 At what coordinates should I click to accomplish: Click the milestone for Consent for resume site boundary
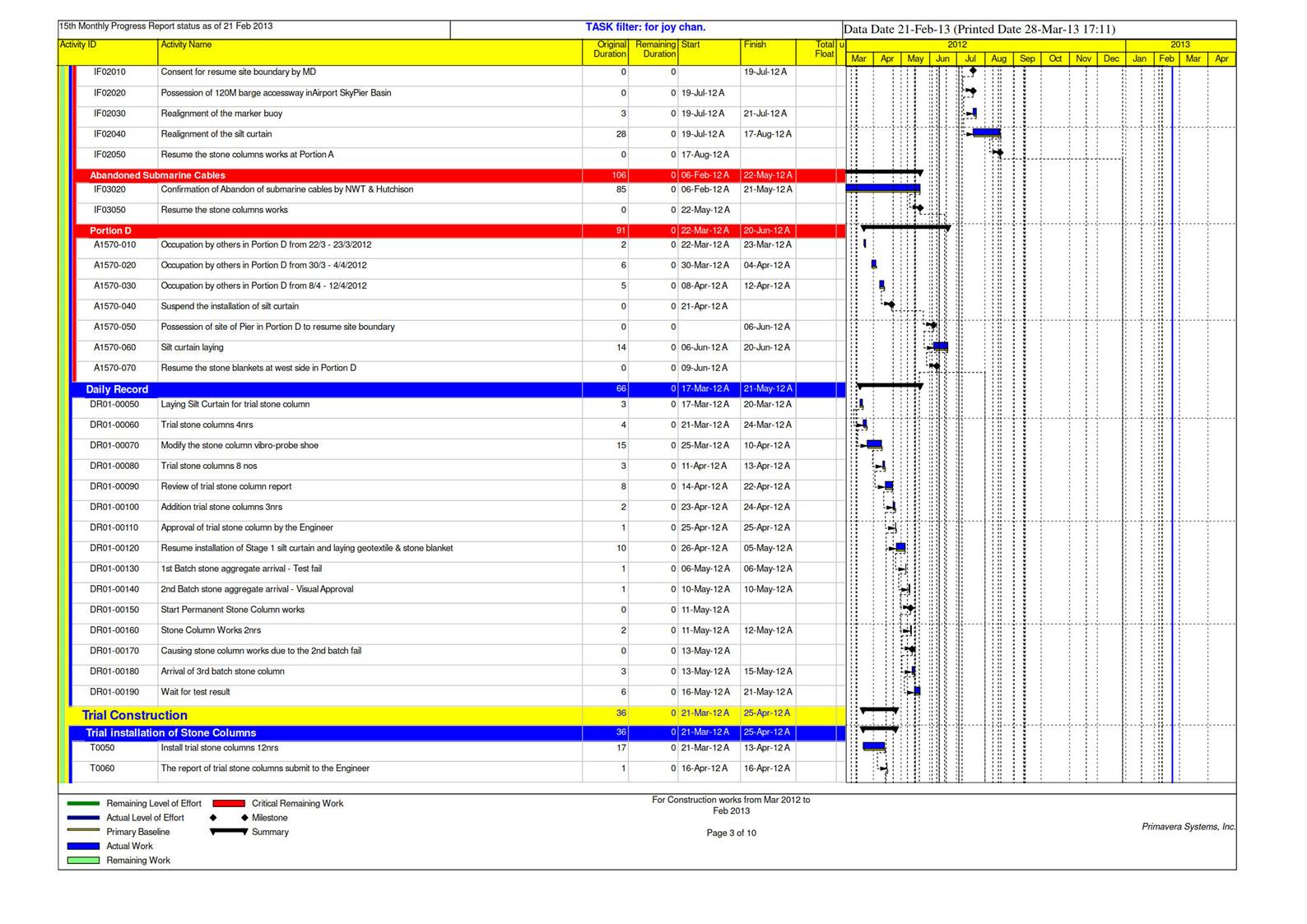tap(973, 72)
